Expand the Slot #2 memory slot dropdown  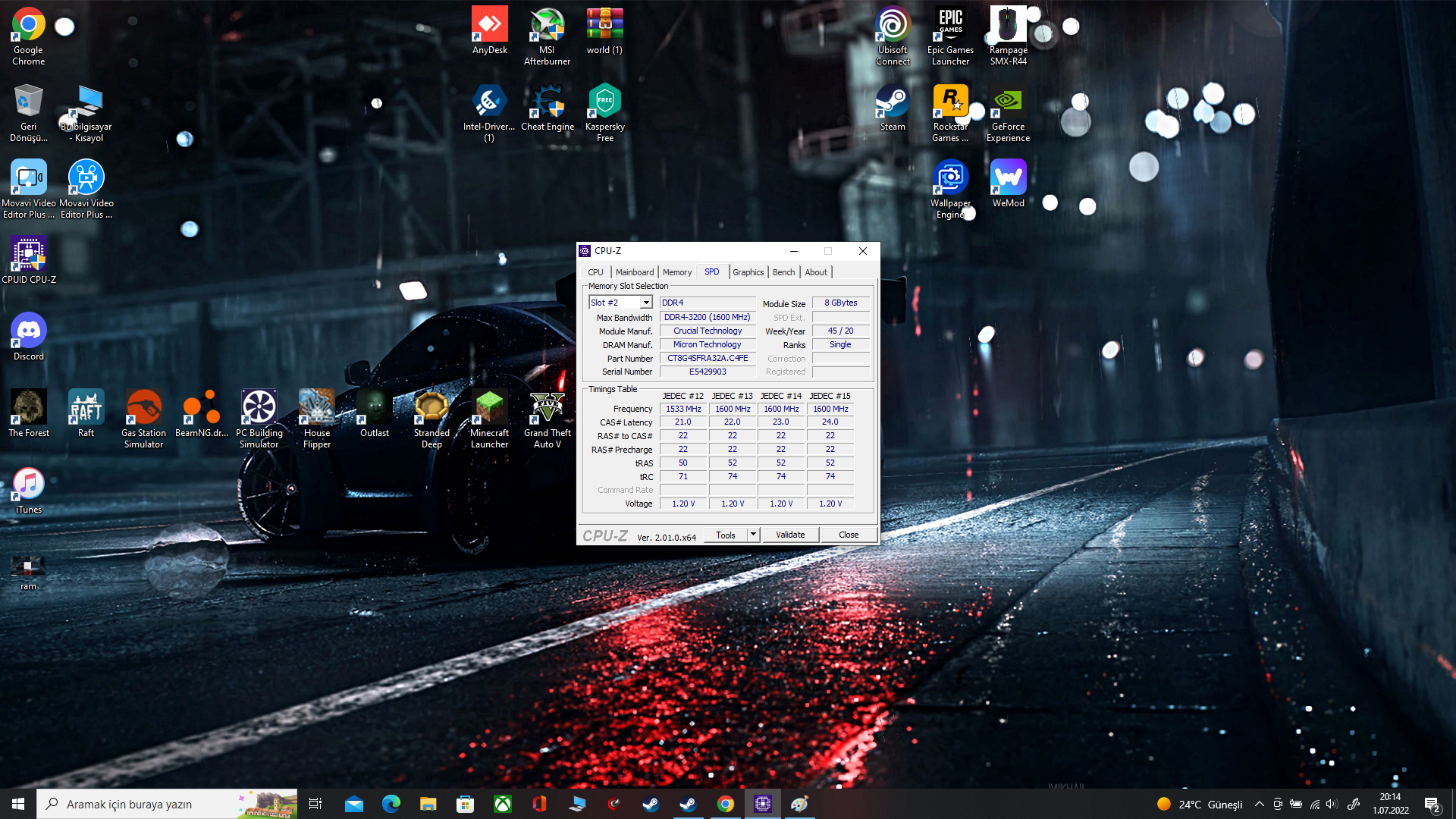click(x=646, y=303)
